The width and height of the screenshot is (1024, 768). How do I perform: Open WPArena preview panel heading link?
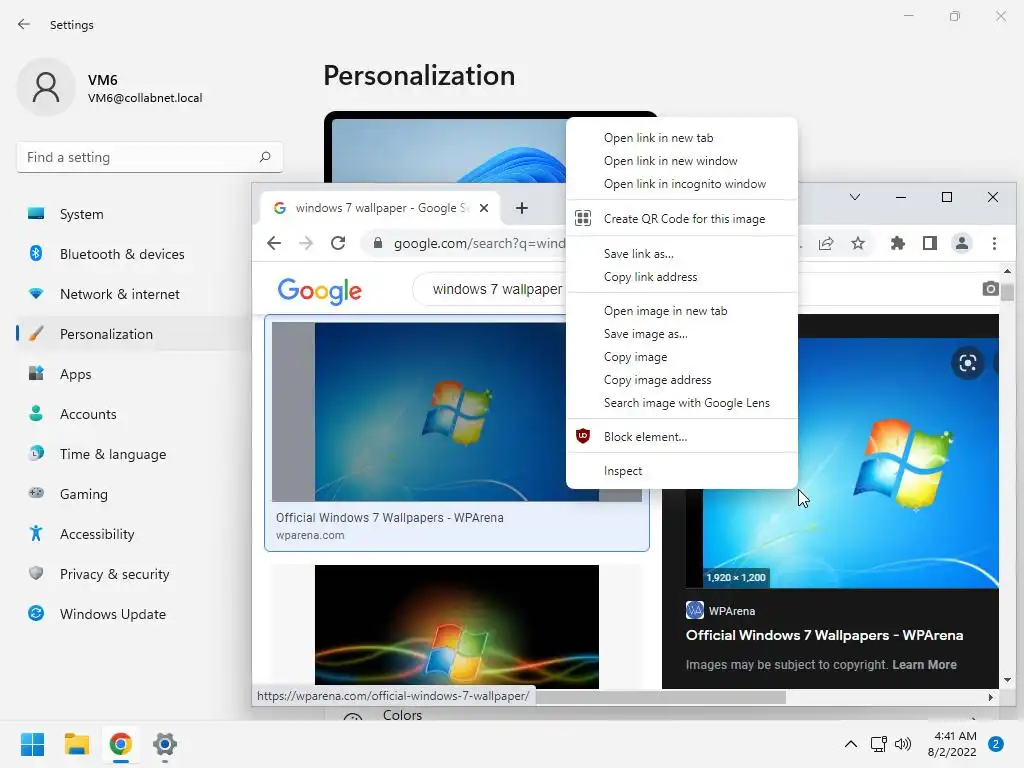click(x=824, y=635)
